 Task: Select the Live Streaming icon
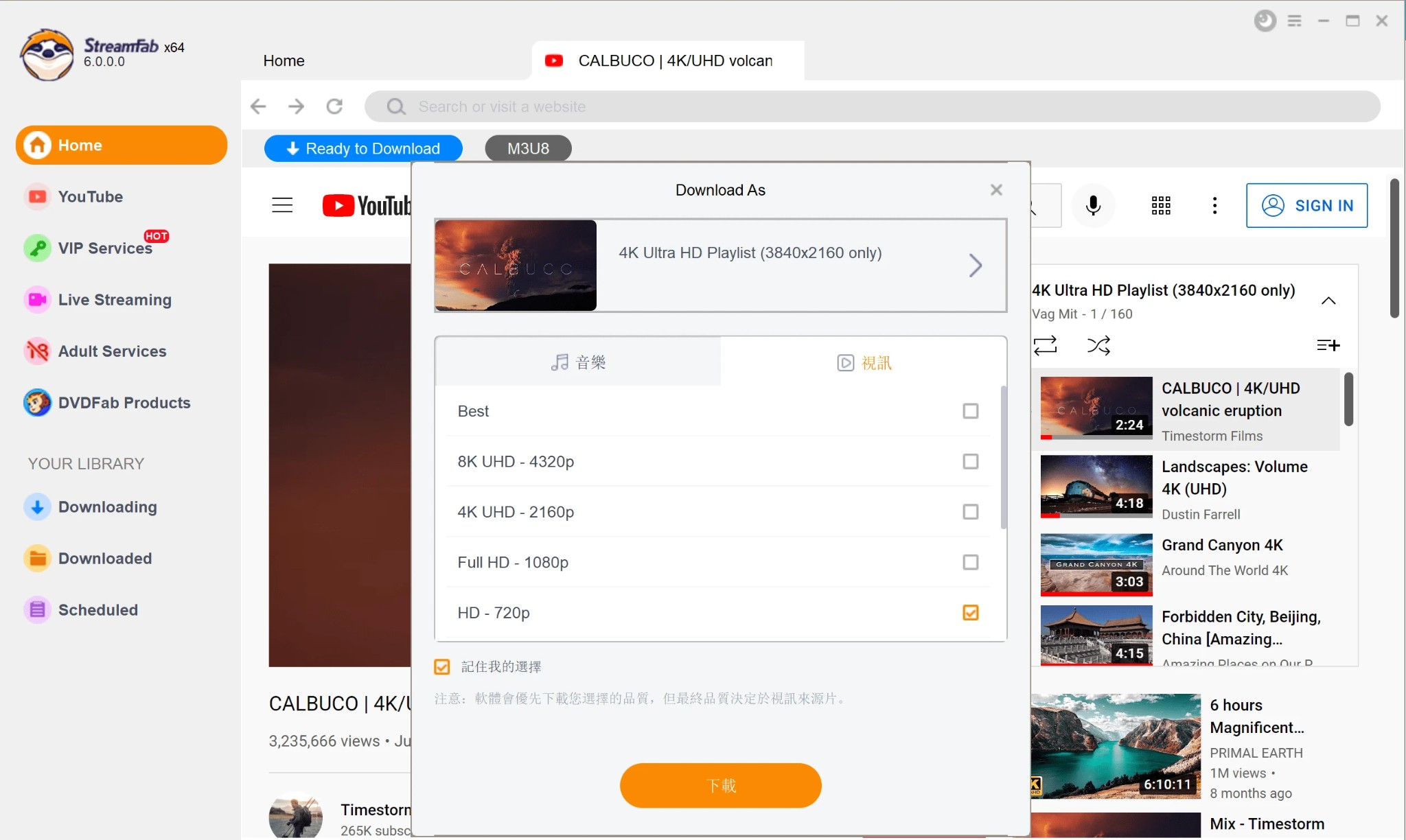35,299
